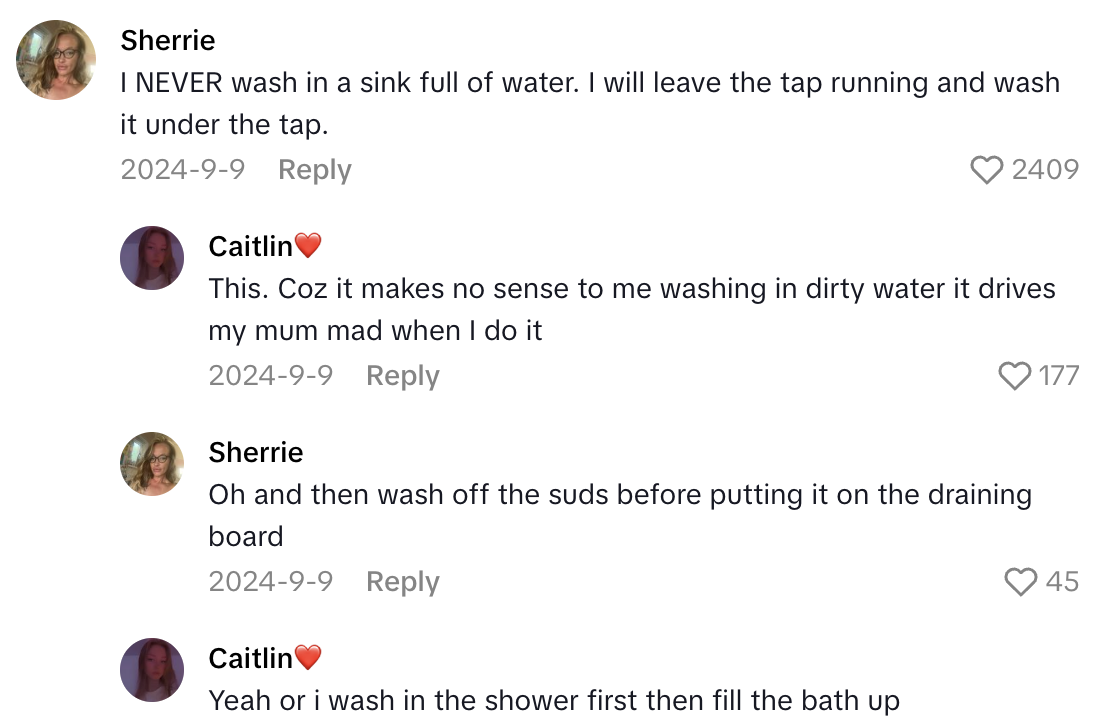The width and height of the screenshot is (1120, 726).
Task: Reply to Caitlin's dirty water comment
Action: click(402, 376)
